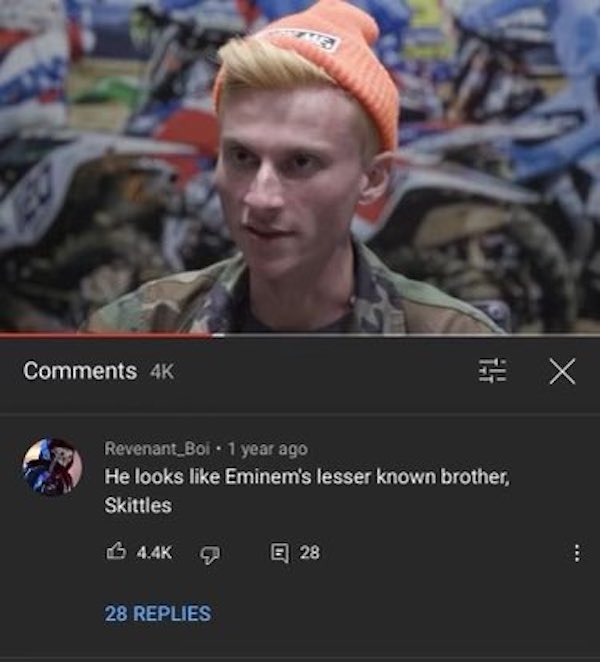Open the Revenant_Boi username link
This screenshot has width=600, height=662.
[x=157, y=448]
